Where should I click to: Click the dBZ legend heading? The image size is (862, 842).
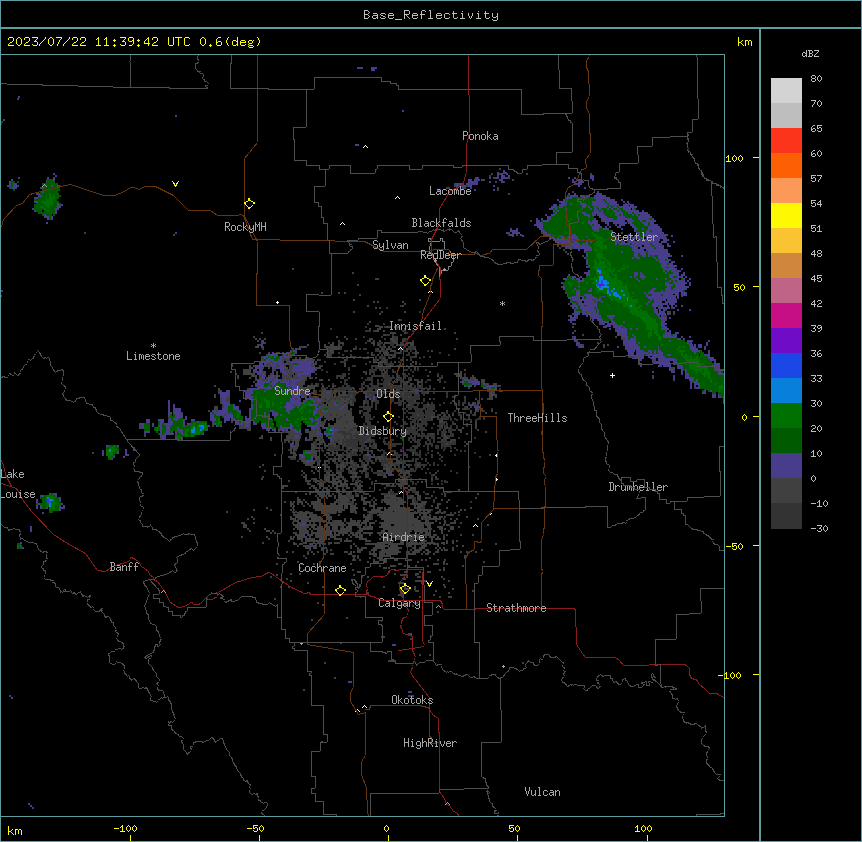[x=810, y=53]
